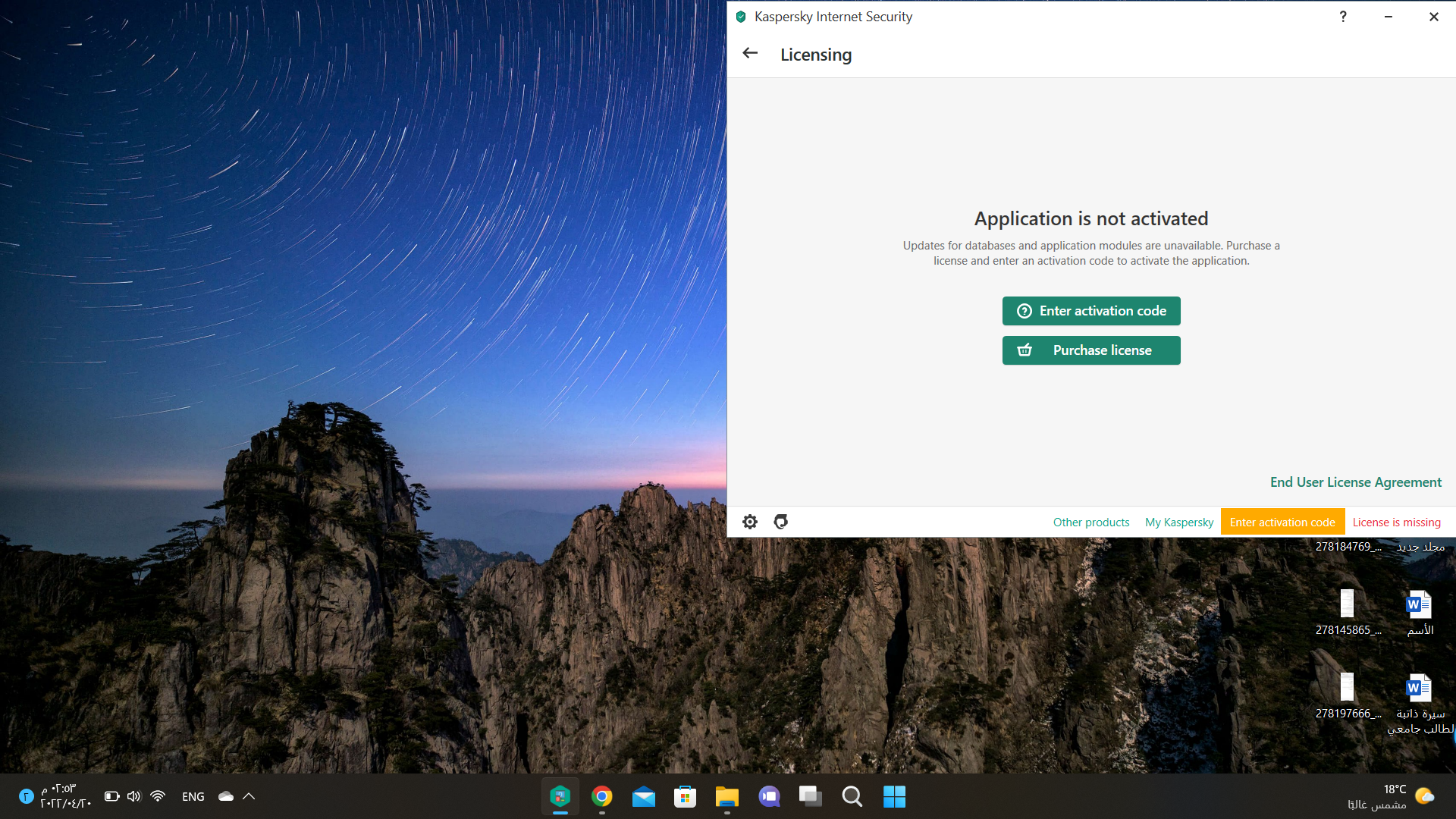This screenshot has width=1456, height=819.
Task: Click orange Enter activation code button
Action: pos(1282,522)
